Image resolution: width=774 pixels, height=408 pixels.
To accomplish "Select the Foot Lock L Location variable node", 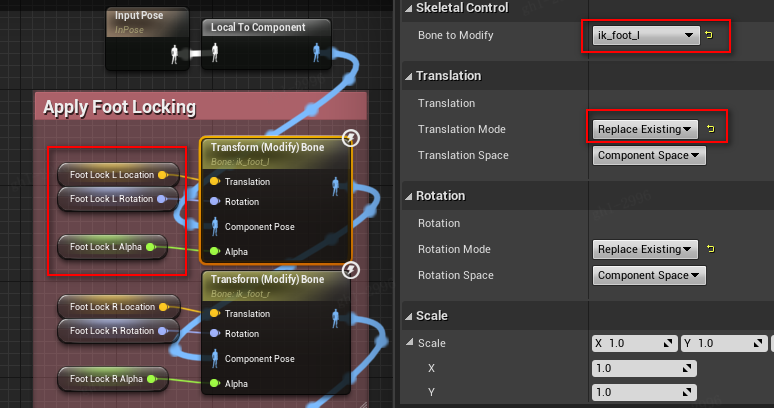I will (113, 175).
